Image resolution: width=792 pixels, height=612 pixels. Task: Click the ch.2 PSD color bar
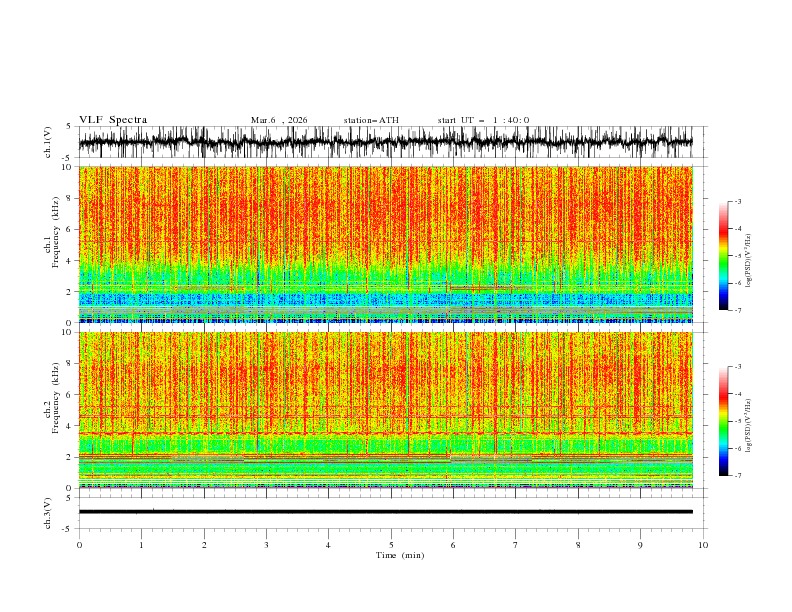pyautogui.click(x=723, y=421)
